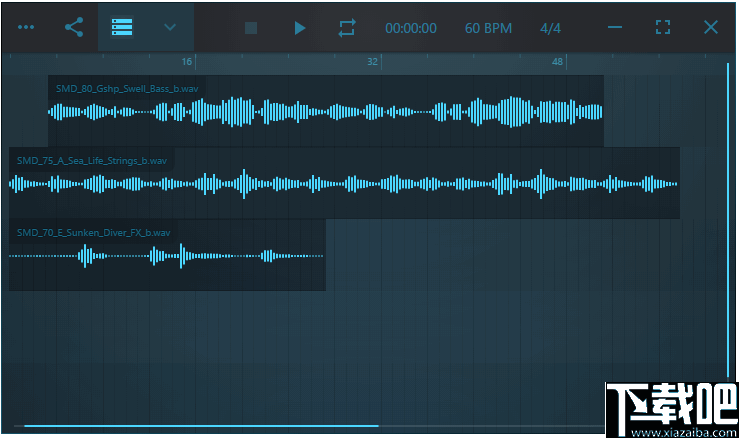Click the 00:00:00 time display
The image size is (741, 438).
click(411, 28)
